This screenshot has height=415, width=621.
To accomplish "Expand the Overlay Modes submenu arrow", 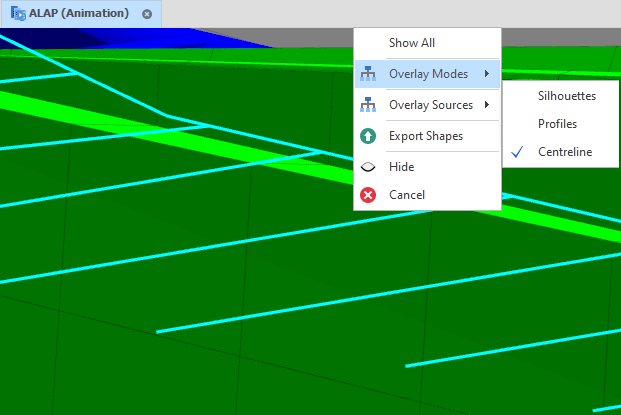I will coord(487,74).
